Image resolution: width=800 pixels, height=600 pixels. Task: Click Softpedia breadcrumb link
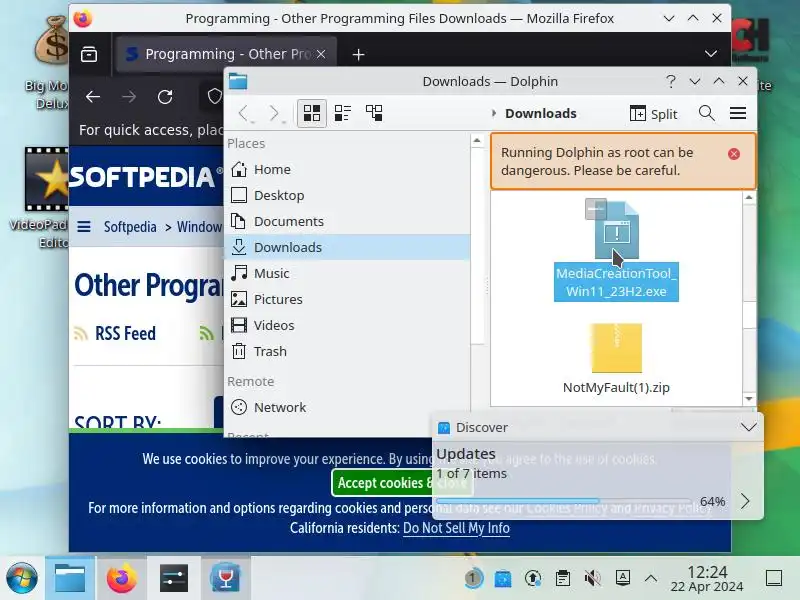pyautogui.click(x=130, y=226)
